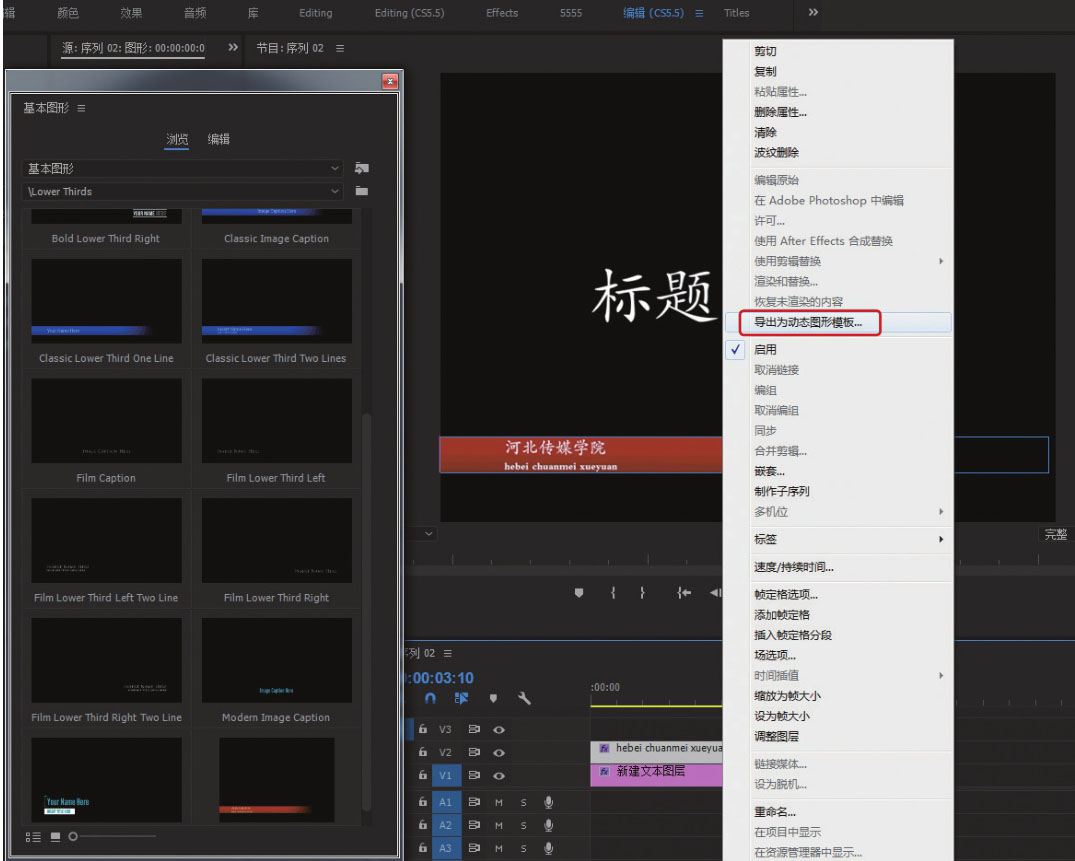
Task: Open the 基本图形 panel menu icon
Action: pyautogui.click(x=81, y=108)
